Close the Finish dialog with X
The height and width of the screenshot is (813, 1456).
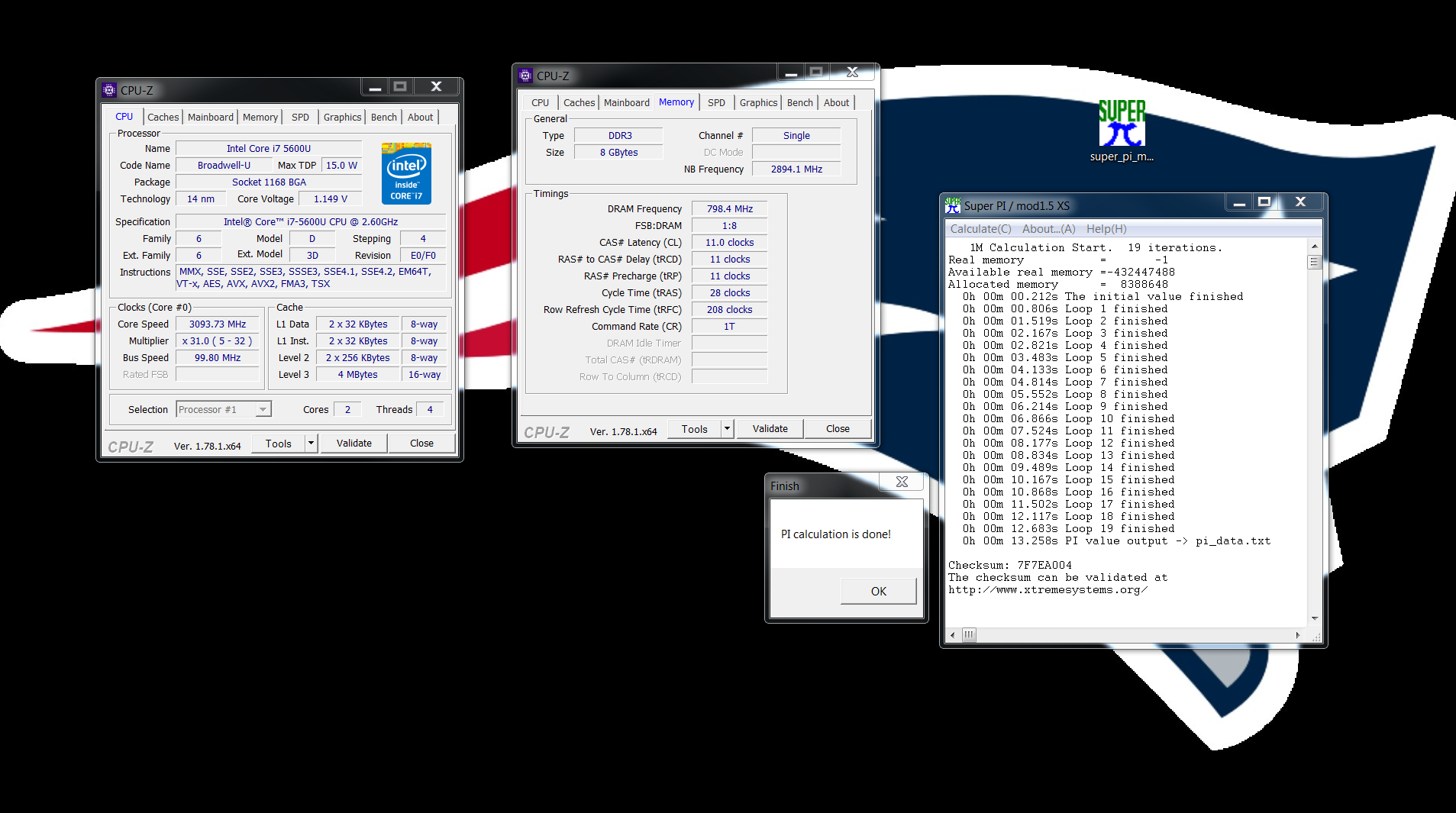point(902,482)
